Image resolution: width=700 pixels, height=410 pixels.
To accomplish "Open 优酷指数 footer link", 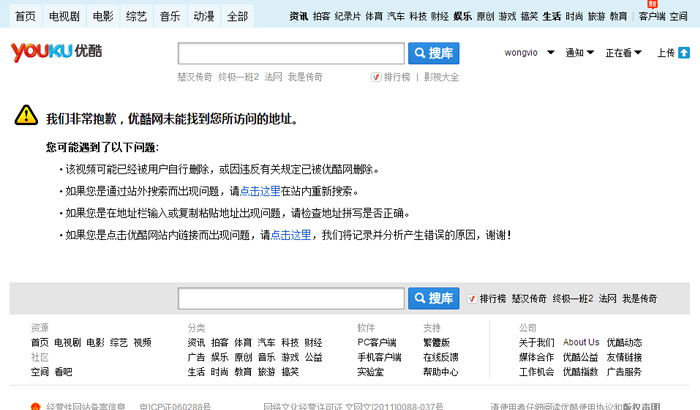I will tap(580, 372).
